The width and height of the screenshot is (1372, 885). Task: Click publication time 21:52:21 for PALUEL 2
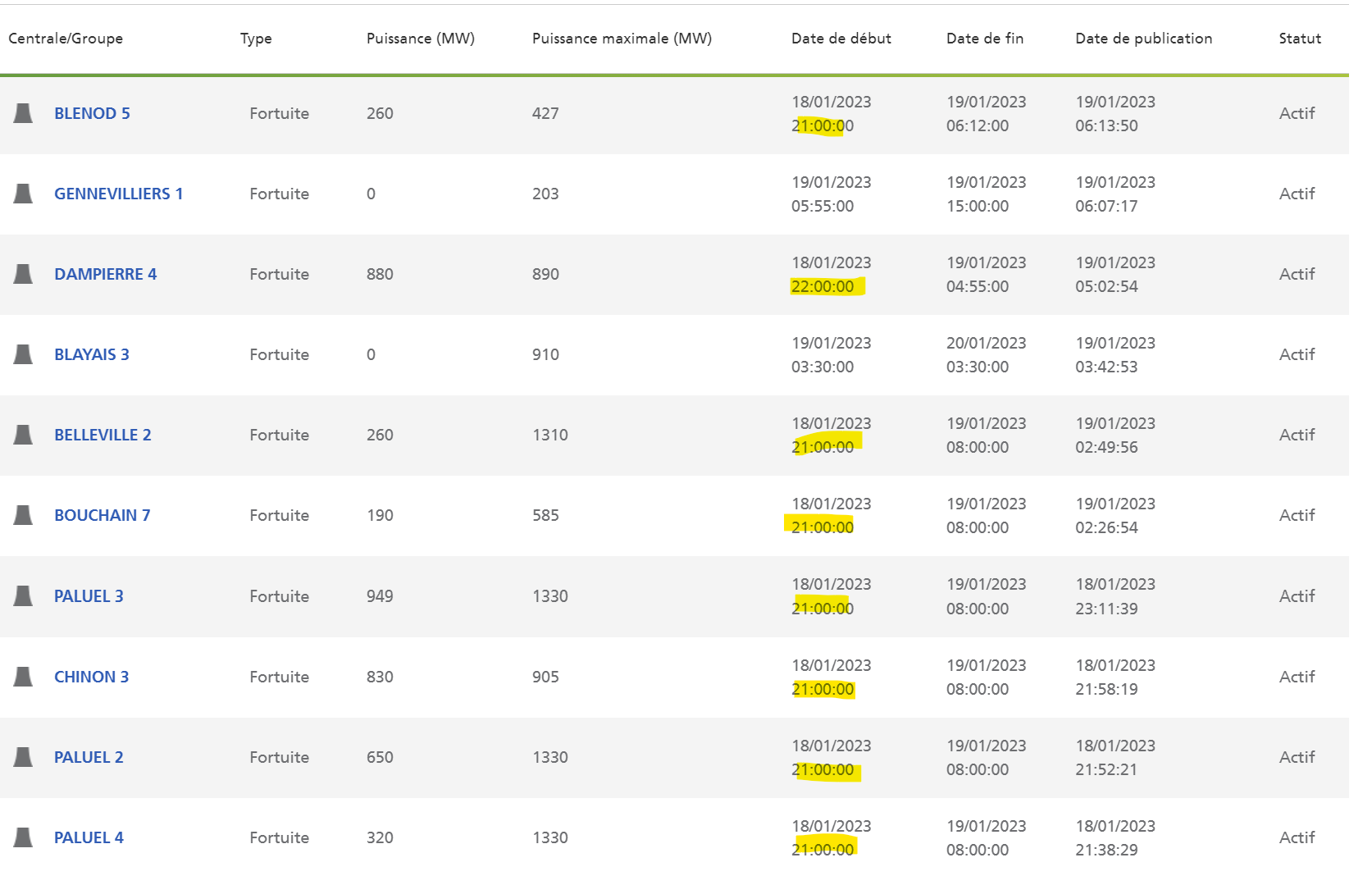[x=1106, y=769]
